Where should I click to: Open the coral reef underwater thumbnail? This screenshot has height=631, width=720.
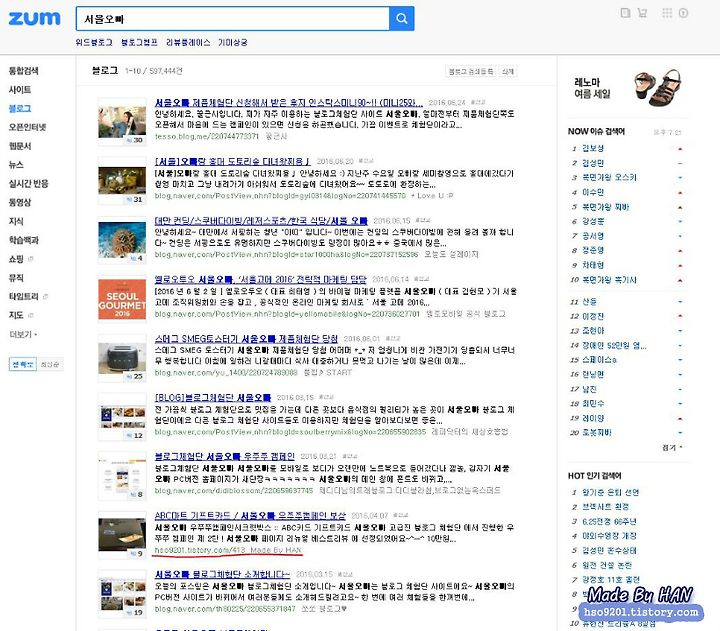(122, 240)
